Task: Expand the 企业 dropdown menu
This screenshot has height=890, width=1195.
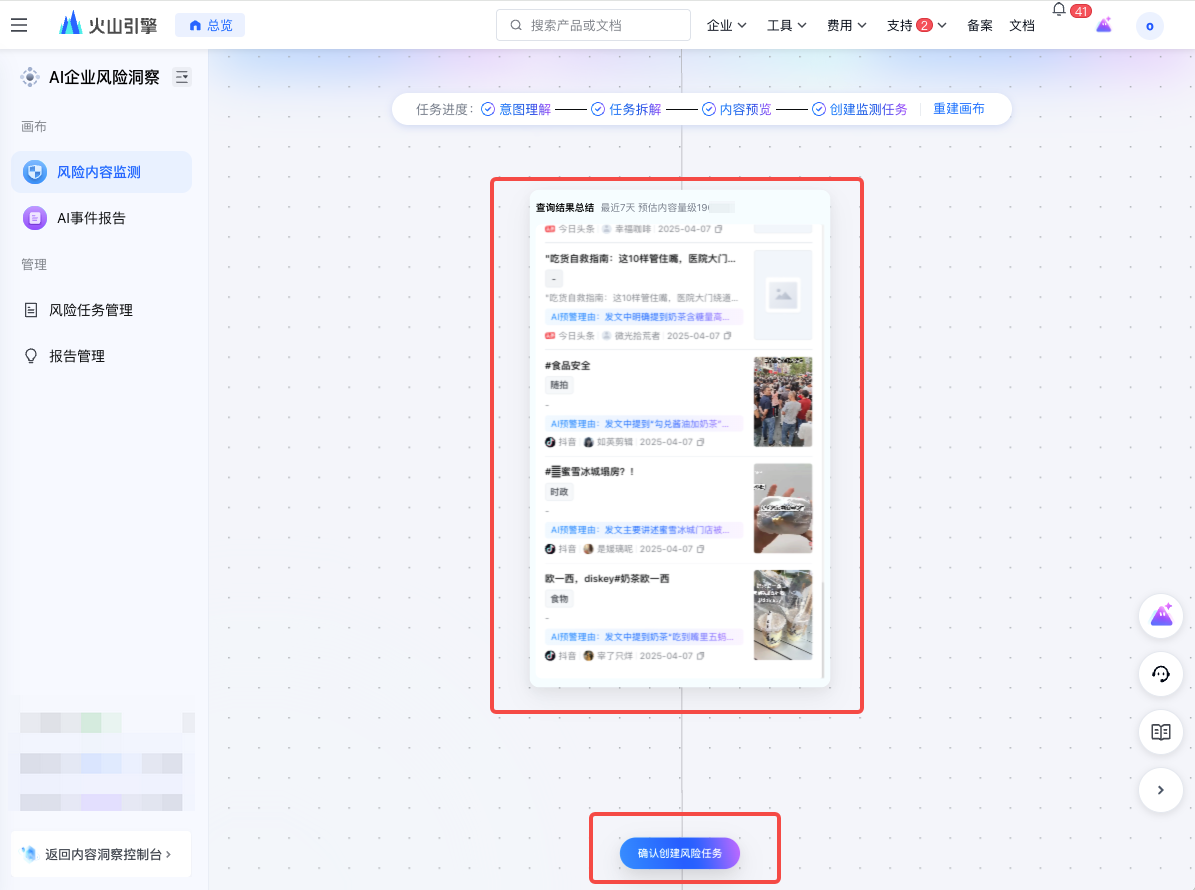Action: click(726, 25)
